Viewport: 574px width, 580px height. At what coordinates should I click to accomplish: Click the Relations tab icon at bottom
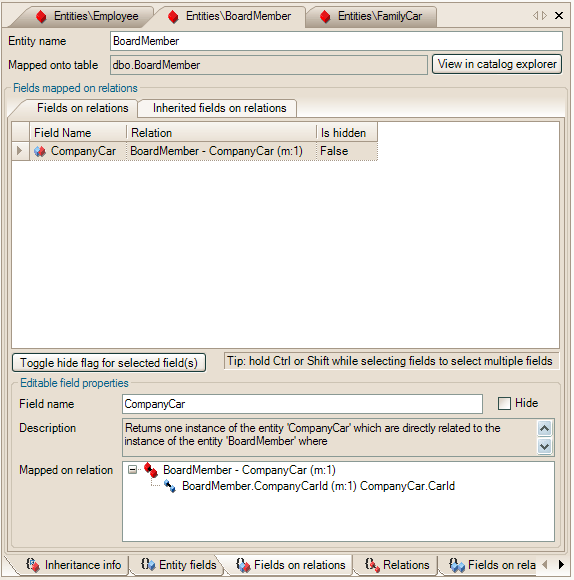pos(372,565)
